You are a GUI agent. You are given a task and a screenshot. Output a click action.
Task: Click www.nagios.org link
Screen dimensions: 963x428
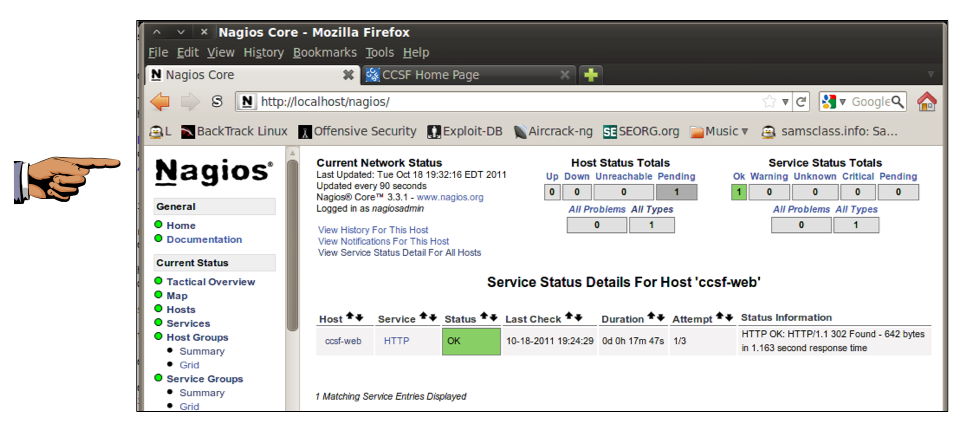[450, 197]
